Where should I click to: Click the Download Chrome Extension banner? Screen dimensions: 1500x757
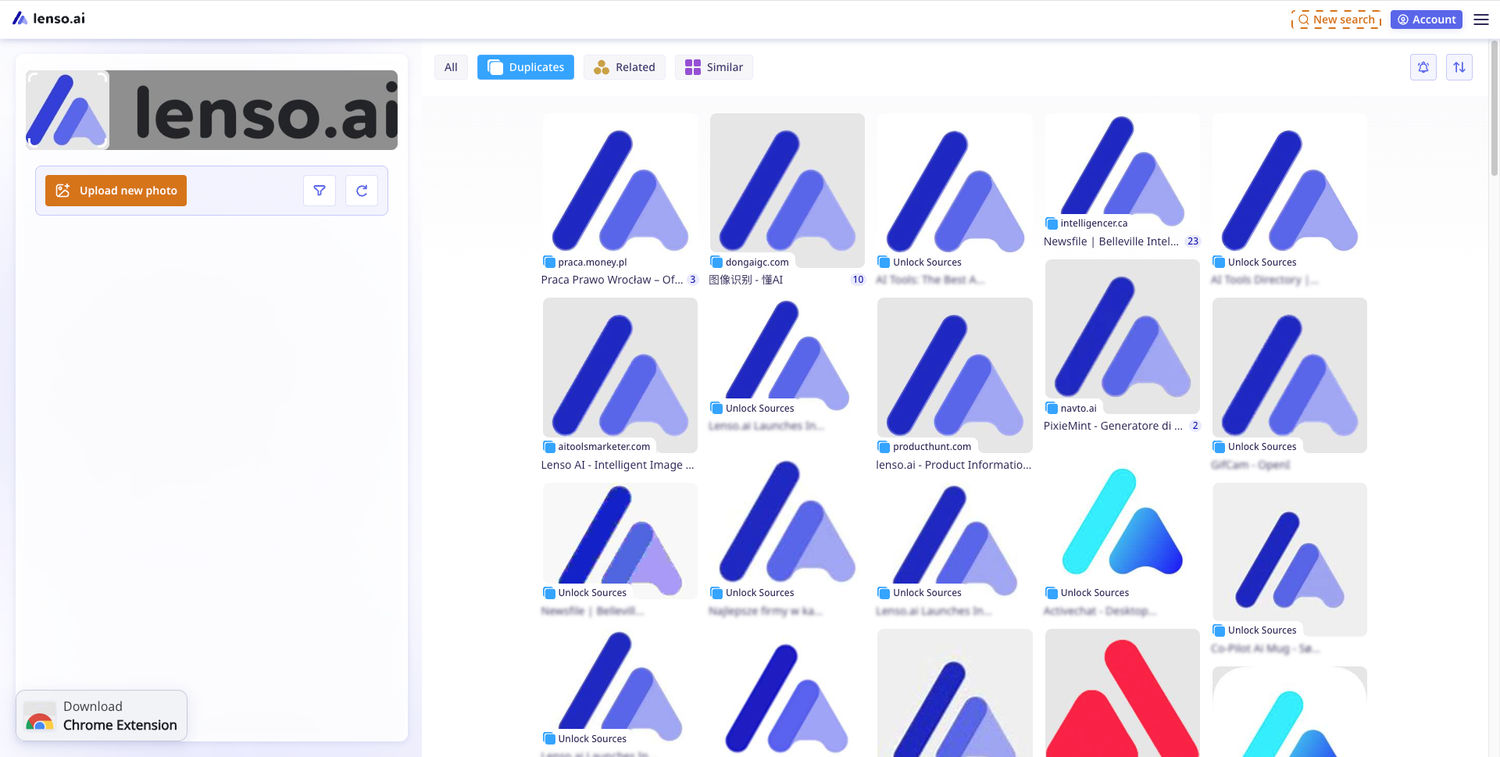point(102,716)
